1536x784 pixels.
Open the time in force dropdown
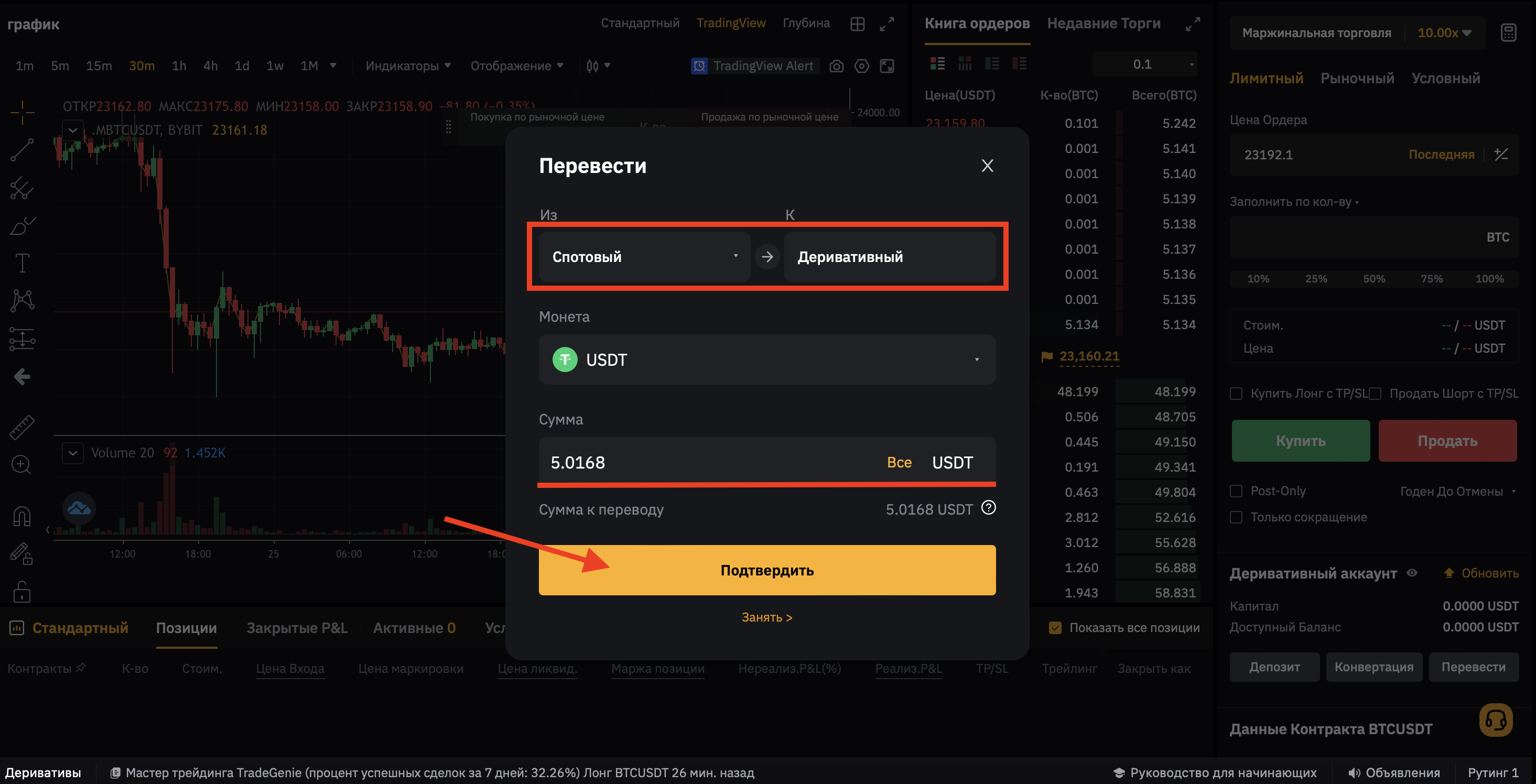pyautogui.click(x=1457, y=491)
